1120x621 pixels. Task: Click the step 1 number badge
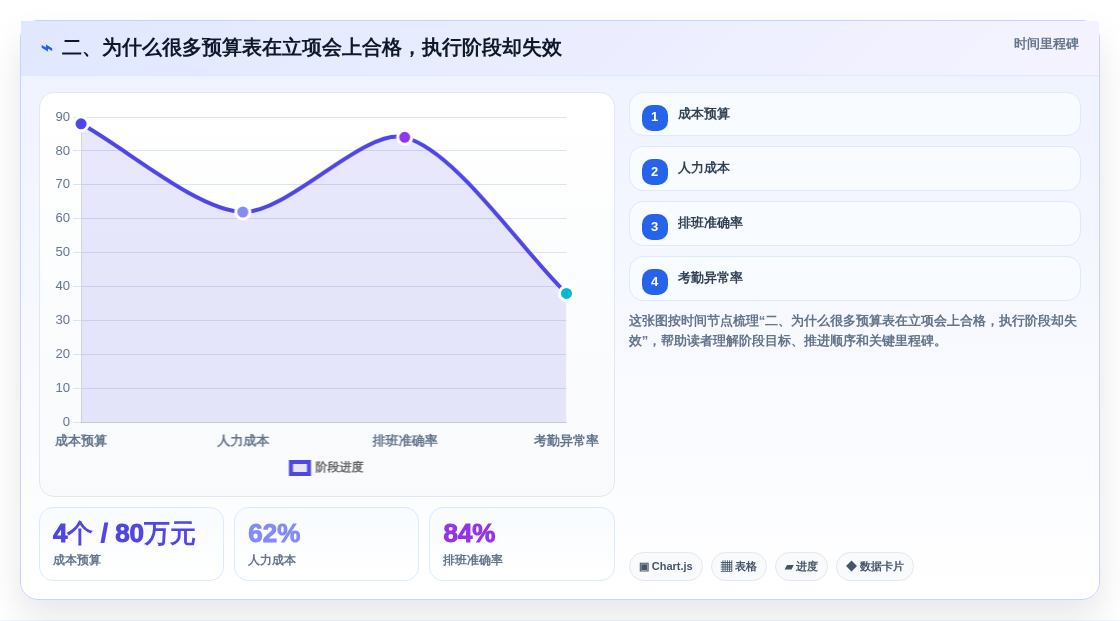pyautogui.click(x=654, y=117)
